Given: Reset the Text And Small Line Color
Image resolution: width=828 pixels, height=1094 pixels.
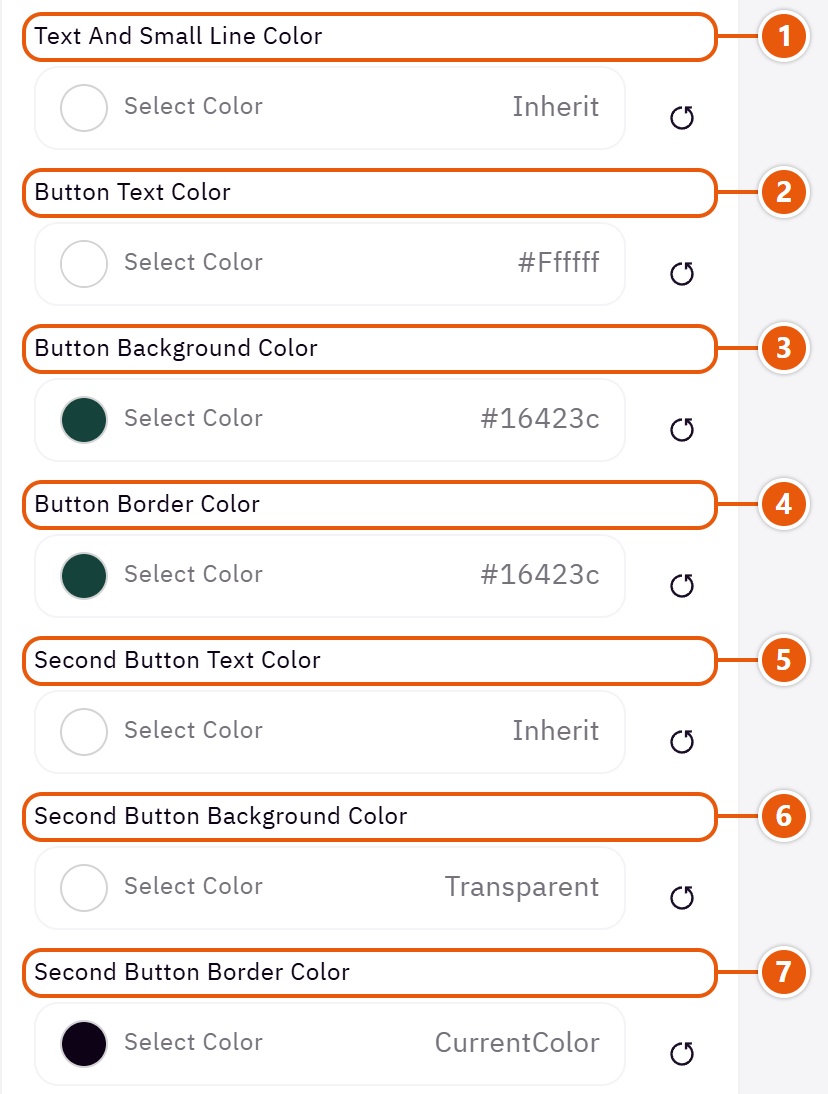Looking at the screenshot, I should point(682,117).
